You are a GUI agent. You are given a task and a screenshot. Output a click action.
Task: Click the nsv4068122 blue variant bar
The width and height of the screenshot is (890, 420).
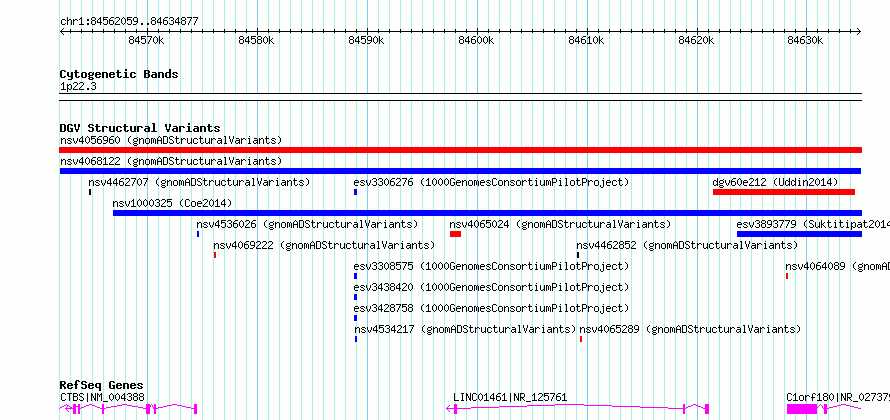(x=460, y=171)
